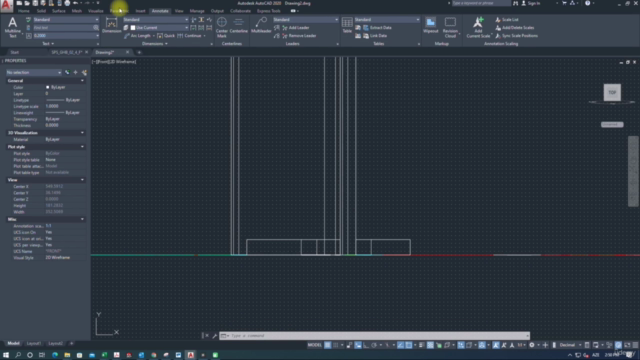Open the Output ribbon tab
The image size is (640, 360).
[217, 11]
